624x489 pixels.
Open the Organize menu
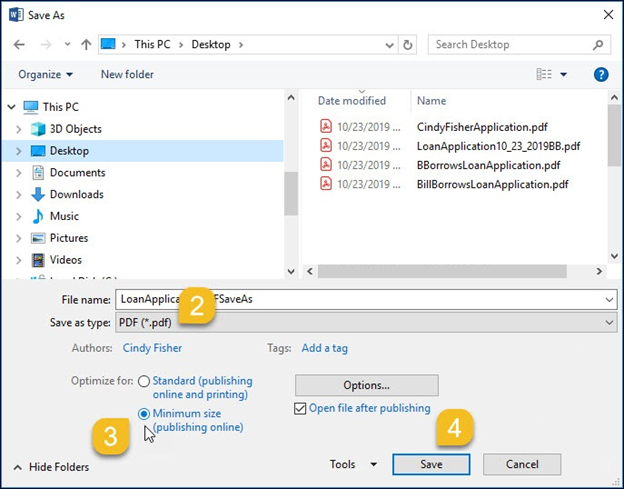click(46, 74)
